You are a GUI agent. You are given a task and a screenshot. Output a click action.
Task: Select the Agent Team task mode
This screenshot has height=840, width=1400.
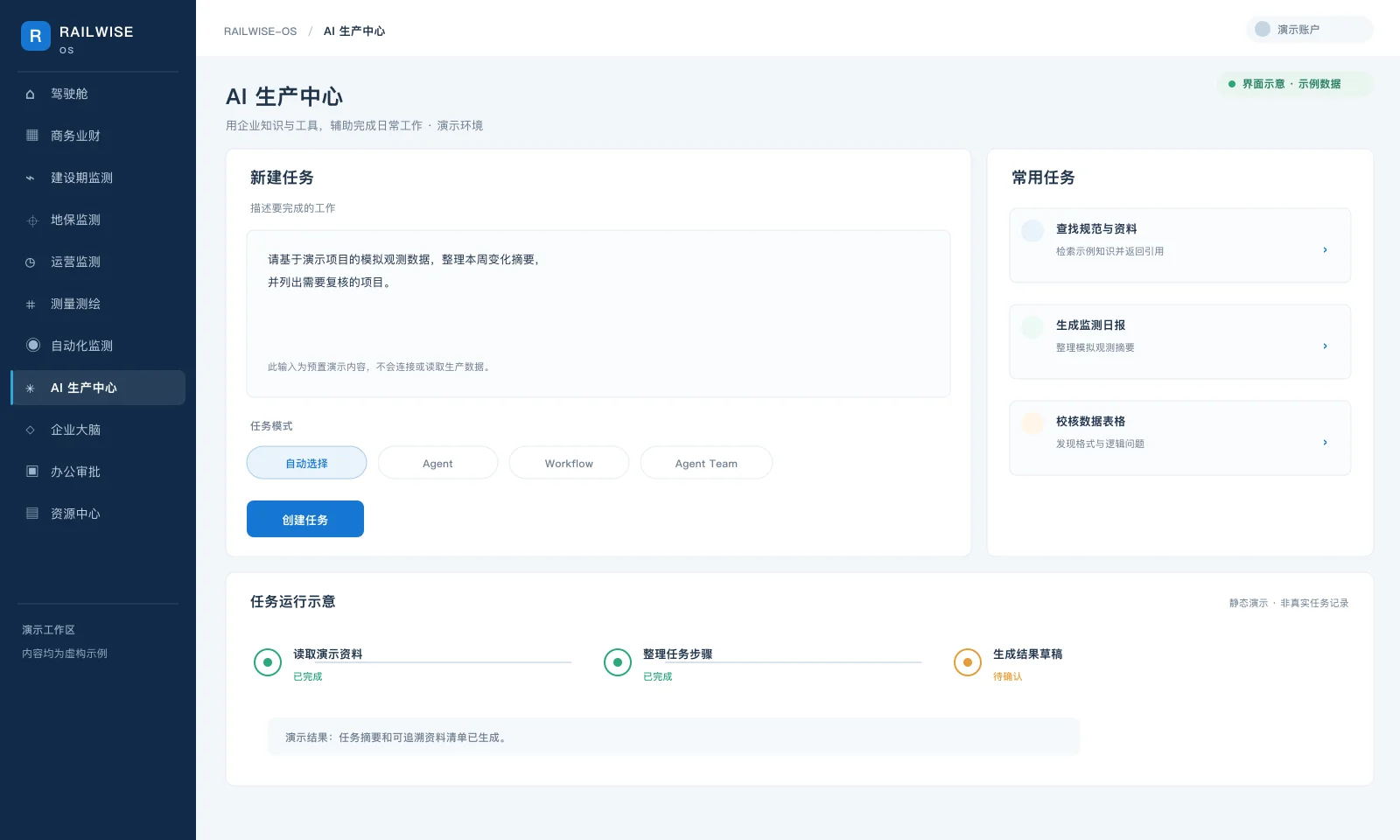pyautogui.click(x=706, y=463)
